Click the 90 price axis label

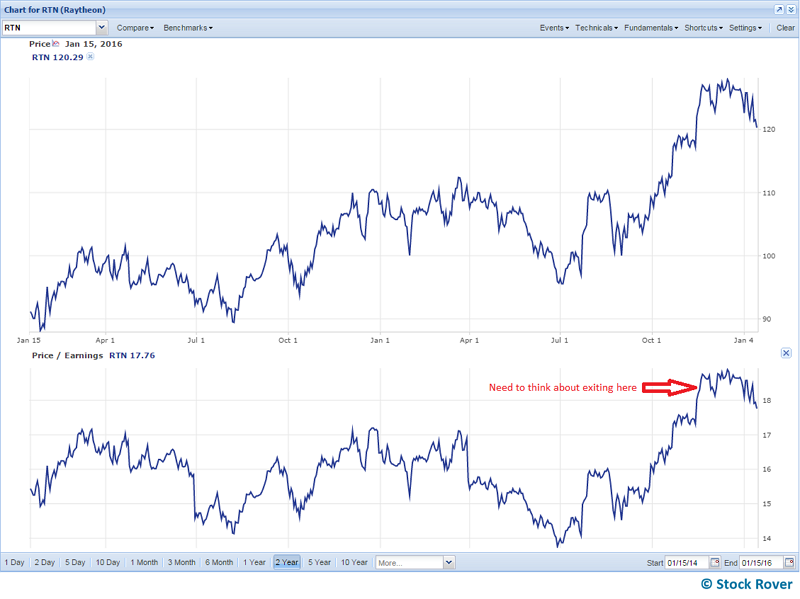pos(767,319)
